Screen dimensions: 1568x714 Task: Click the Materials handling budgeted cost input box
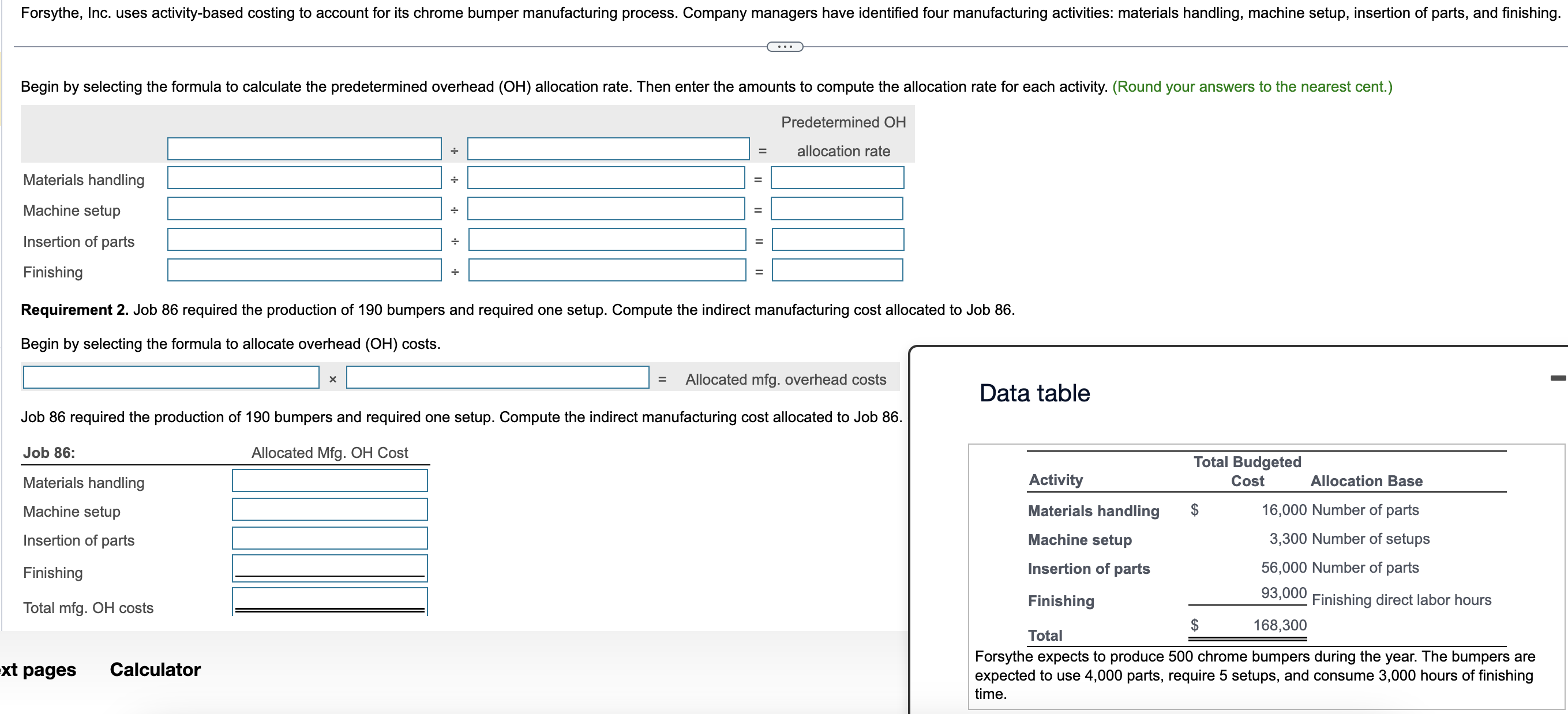(x=303, y=178)
